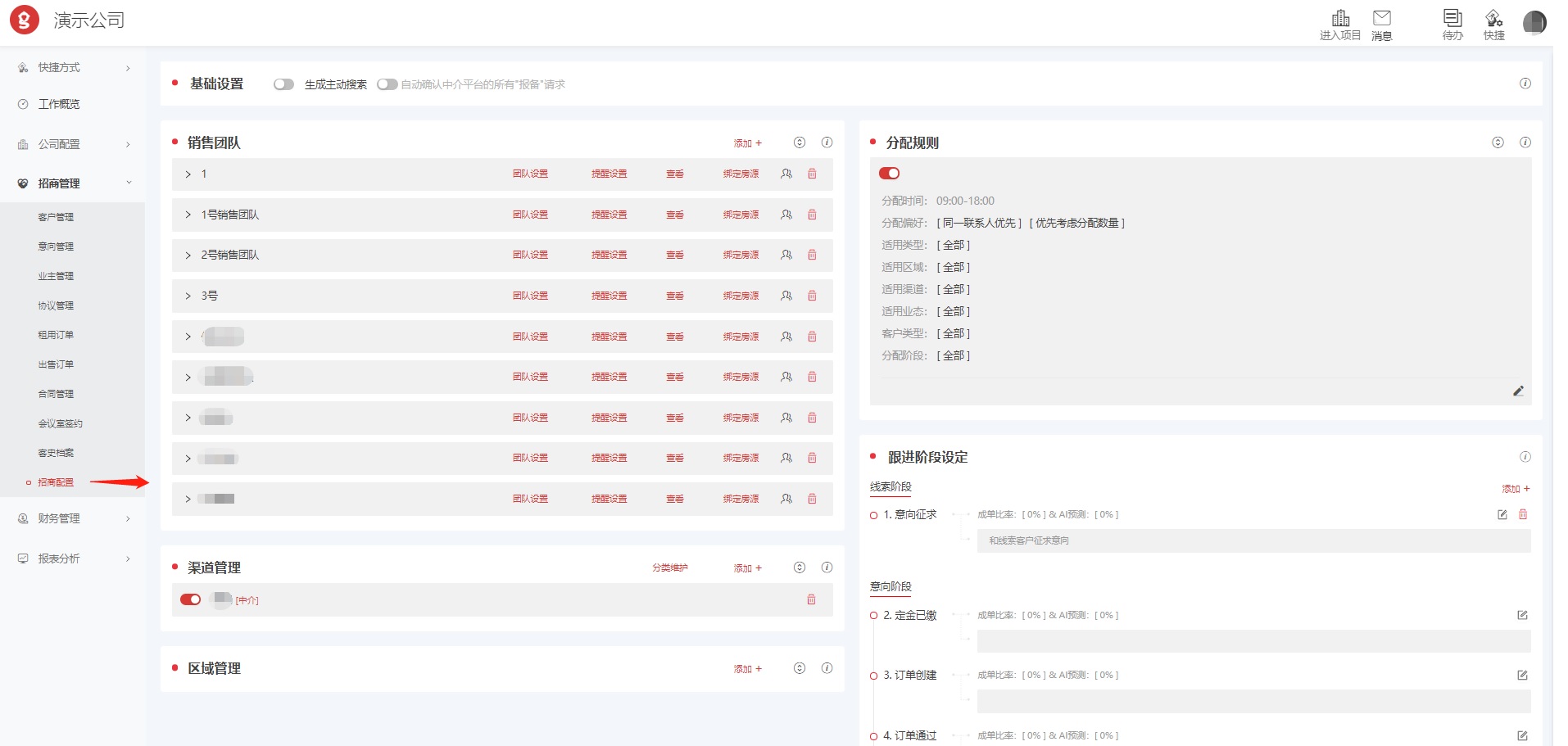Delete the 1号销售团队 row with trash icon
The width and height of the screenshot is (1568, 746).
pyautogui.click(x=812, y=215)
